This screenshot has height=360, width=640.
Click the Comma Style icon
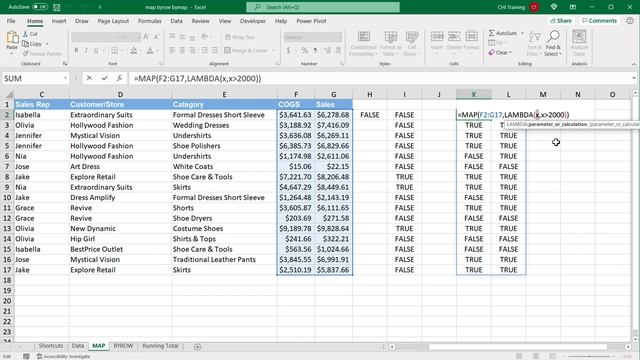[315, 50]
